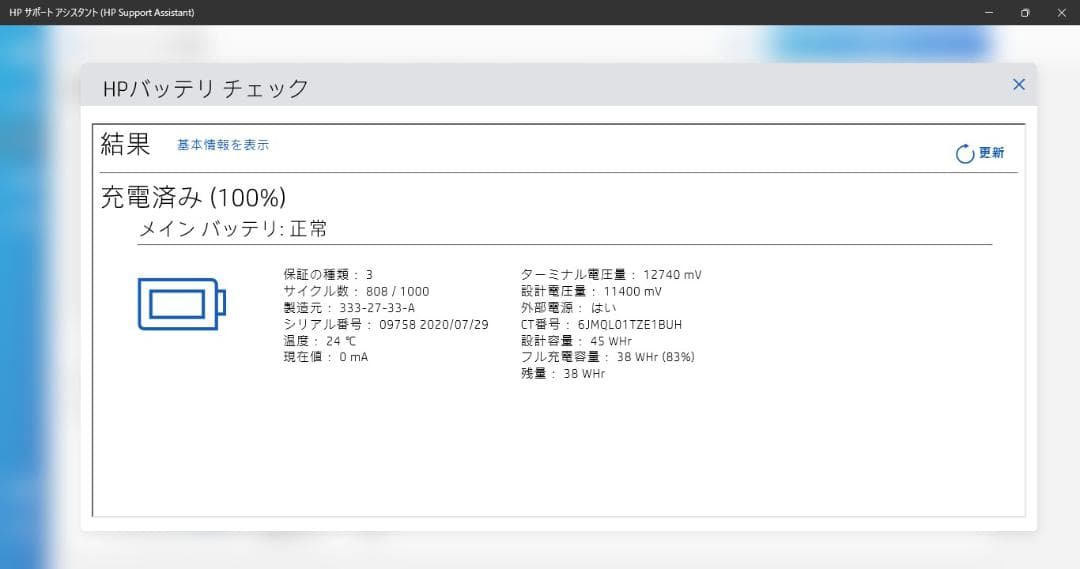Select 残量 38 WHr line
Viewport: 1080px width, 569px height.
tap(563, 373)
